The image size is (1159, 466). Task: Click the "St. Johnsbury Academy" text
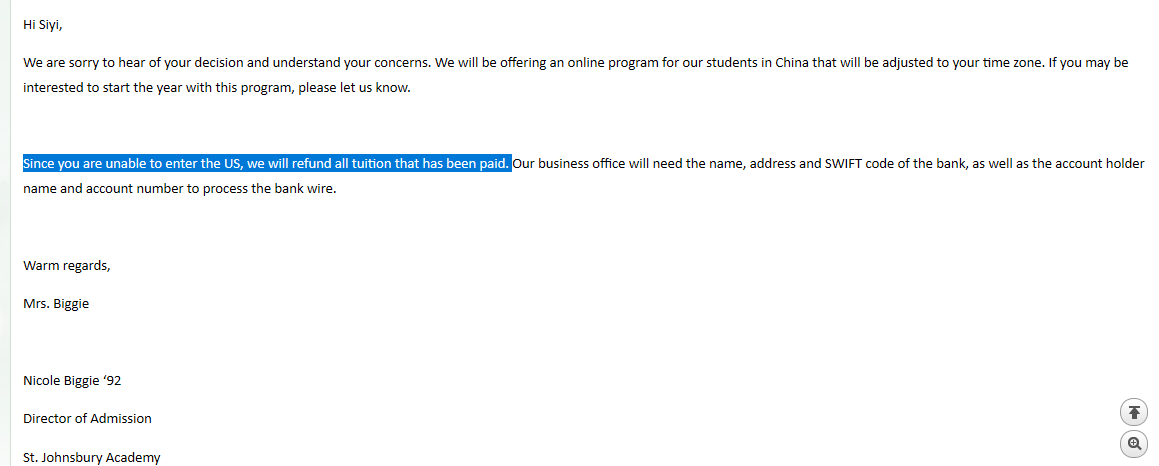click(x=91, y=457)
